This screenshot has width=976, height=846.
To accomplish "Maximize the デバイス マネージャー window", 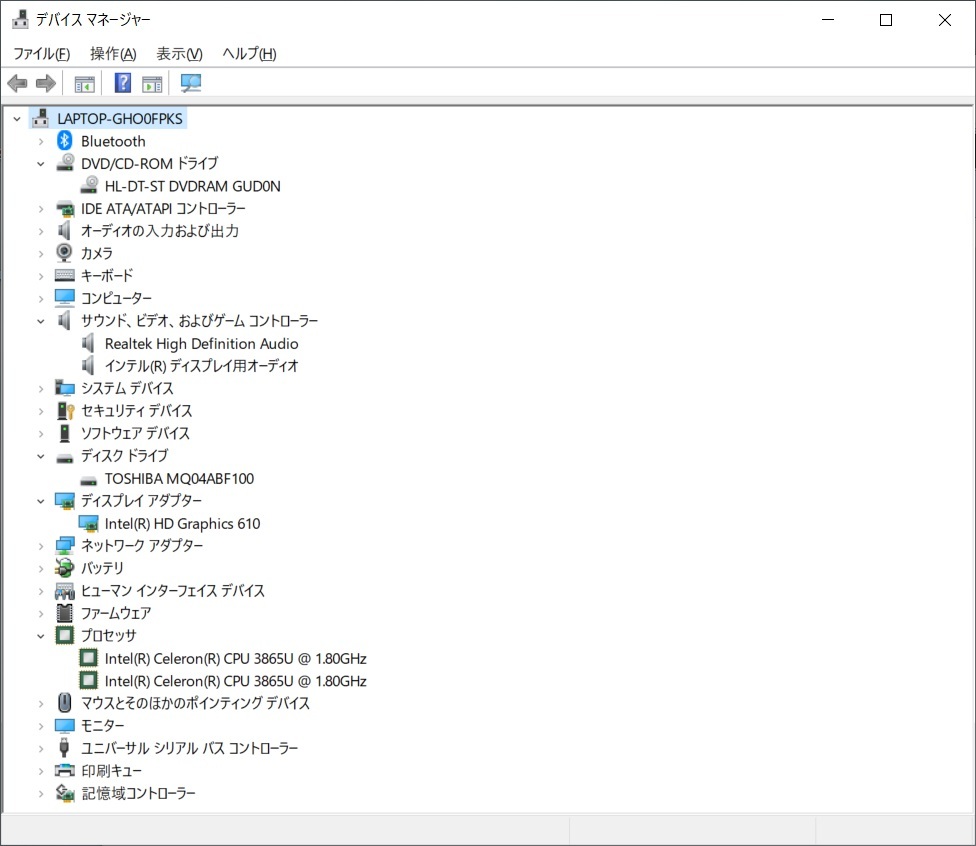I will click(886, 20).
